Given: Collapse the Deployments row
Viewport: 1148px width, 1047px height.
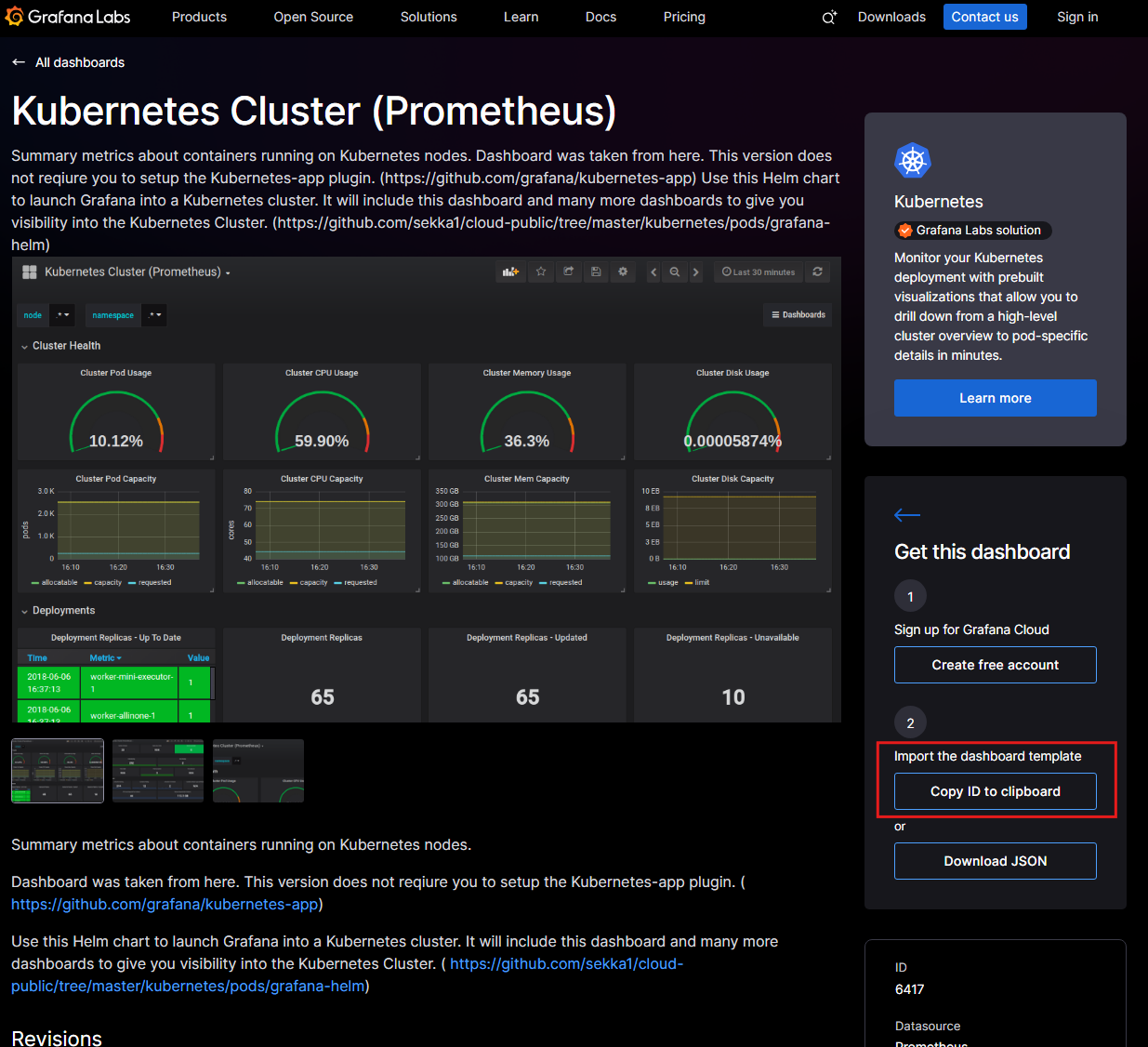Looking at the screenshot, I should click(59, 611).
